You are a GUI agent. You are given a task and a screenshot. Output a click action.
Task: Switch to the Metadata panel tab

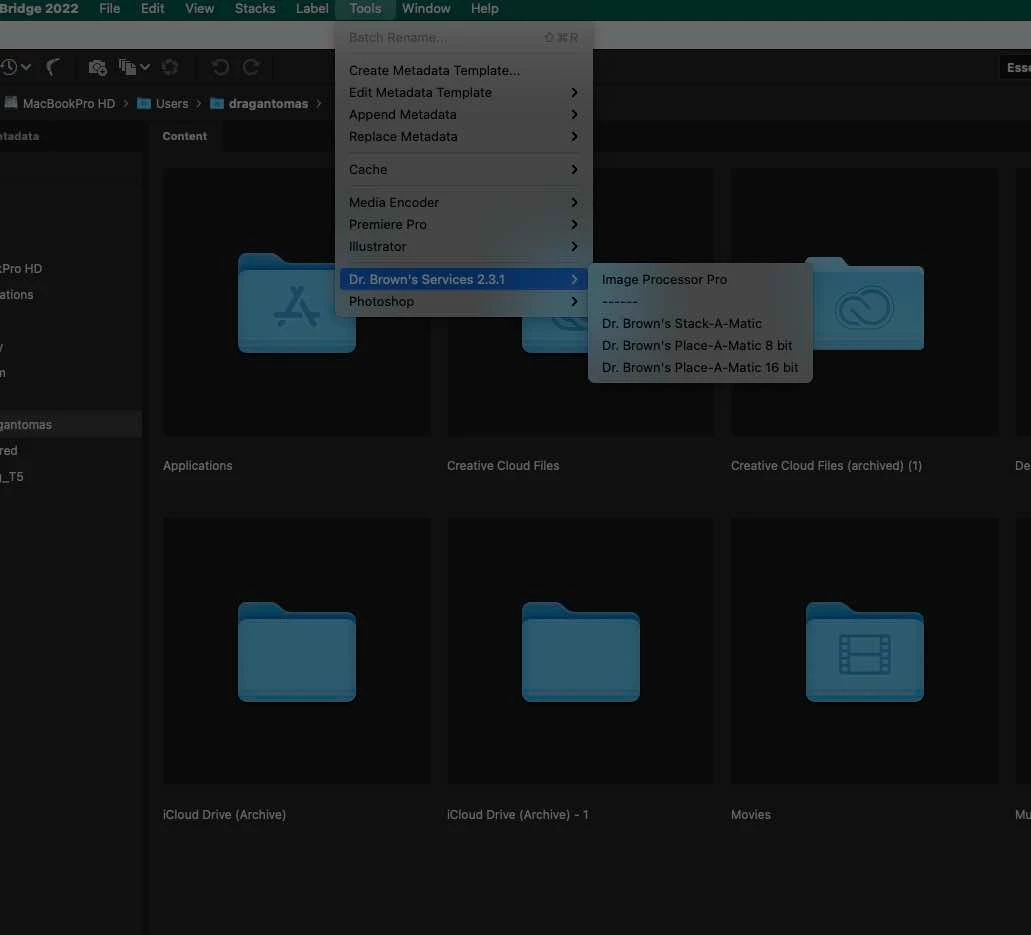19,136
